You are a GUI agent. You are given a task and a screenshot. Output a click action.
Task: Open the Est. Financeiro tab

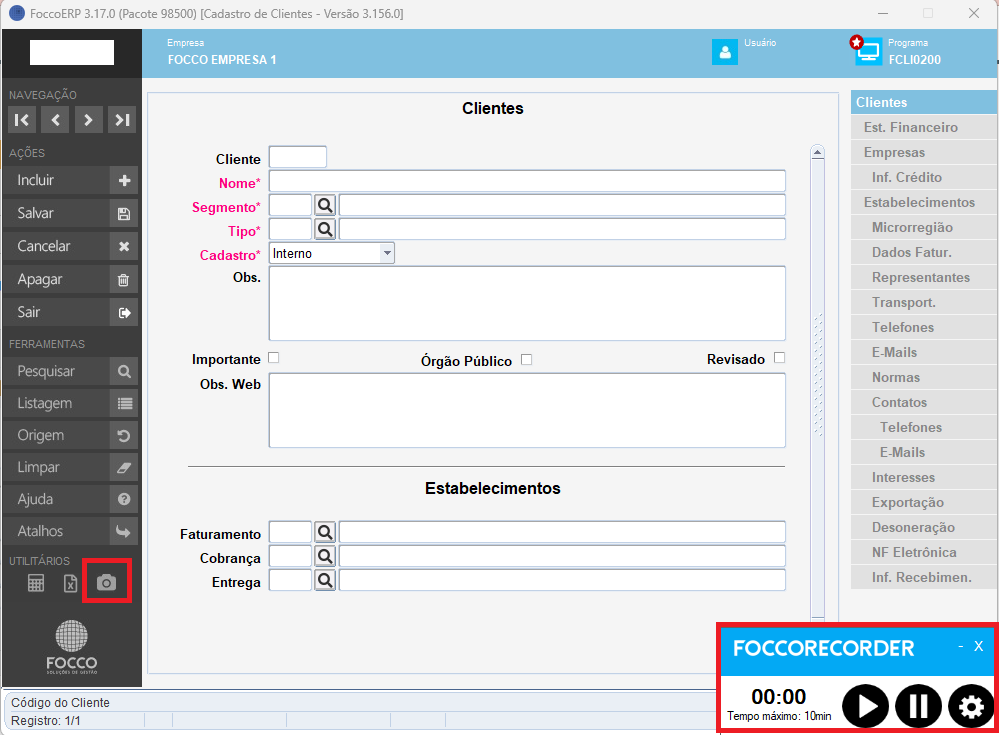(924, 127)
